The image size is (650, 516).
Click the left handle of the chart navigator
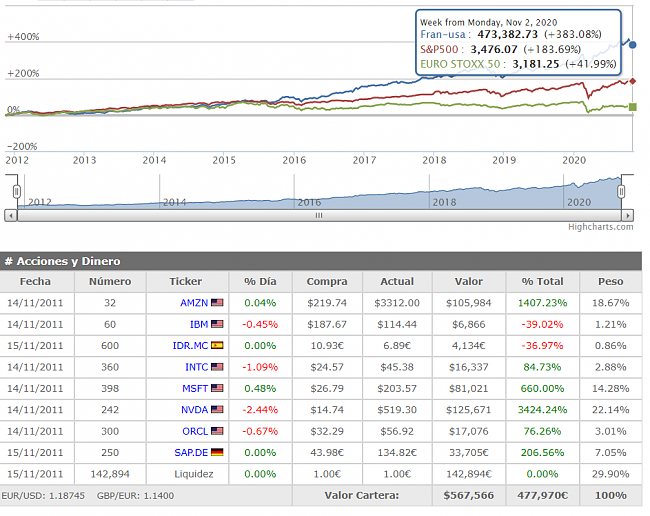click(x=15, y=190)
